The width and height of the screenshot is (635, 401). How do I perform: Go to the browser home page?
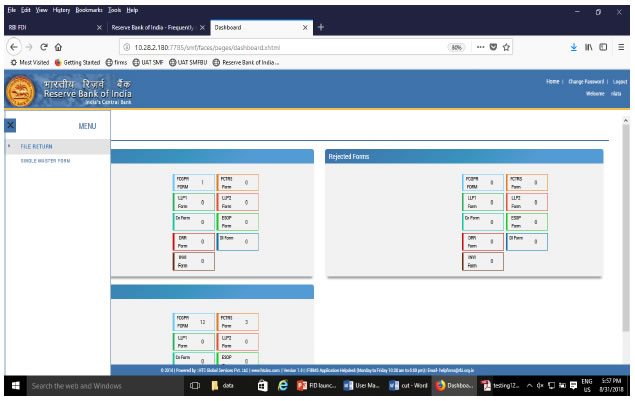[x=62, y=46]
